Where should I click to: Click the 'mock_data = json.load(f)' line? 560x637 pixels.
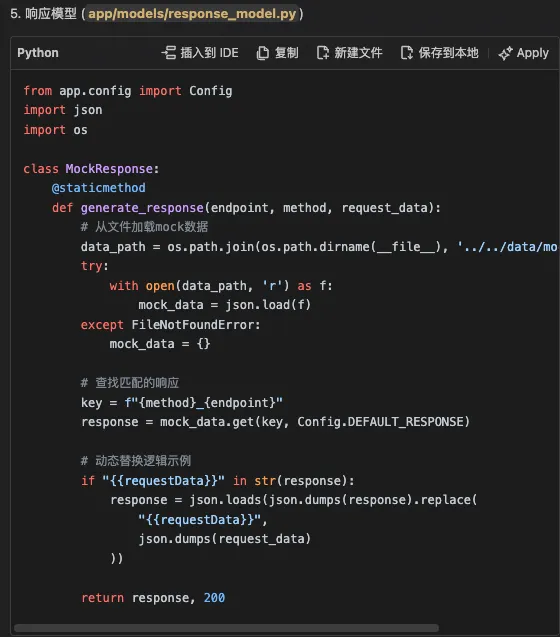(224, 305)
